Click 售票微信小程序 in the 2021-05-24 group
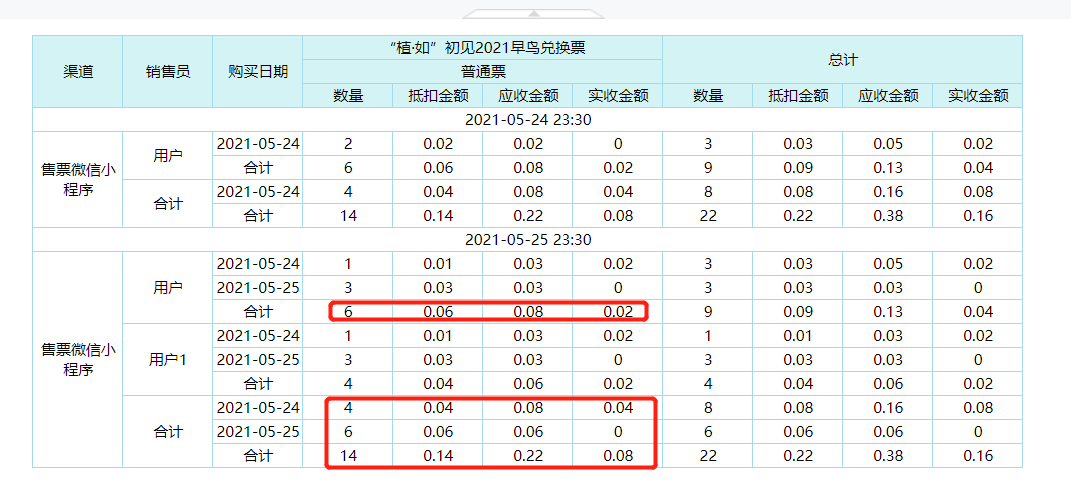Image resolution: width=1071 pixels, height=496 pixels. pos(78,179)
